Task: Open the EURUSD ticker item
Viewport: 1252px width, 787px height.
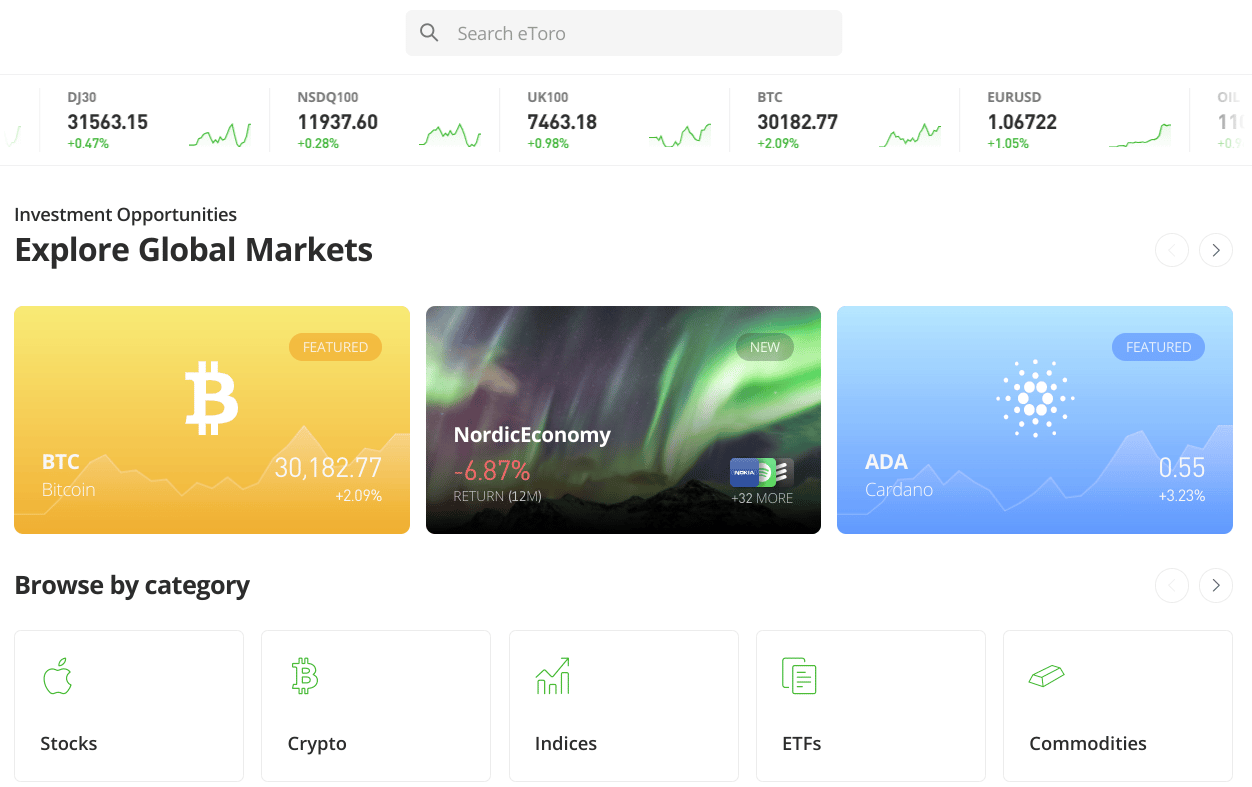Action: tap(1075, 120)
